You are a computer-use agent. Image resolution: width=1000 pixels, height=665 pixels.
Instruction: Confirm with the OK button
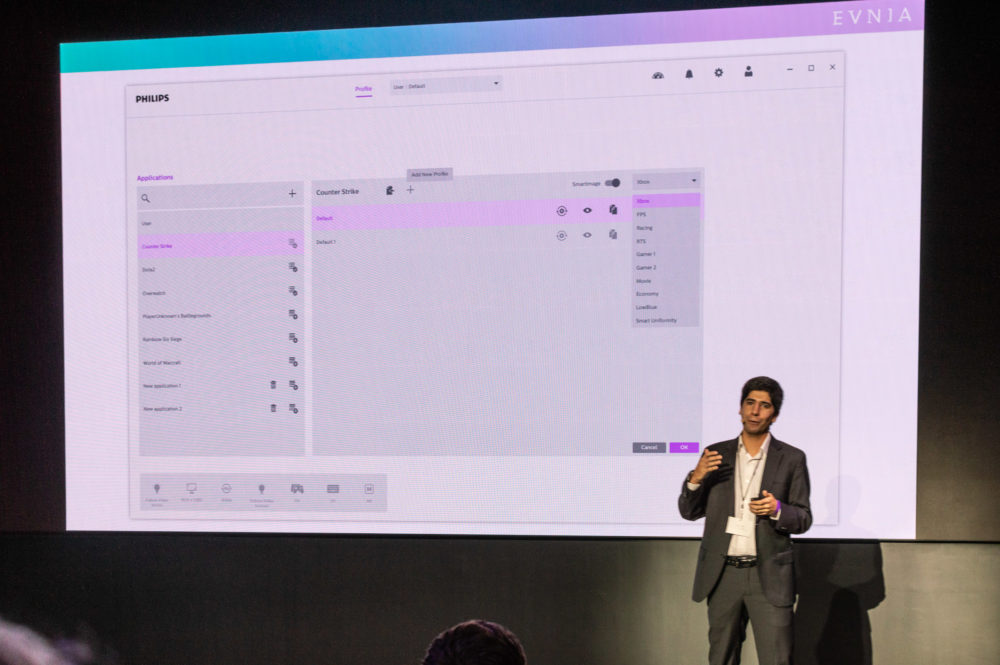point(684,447)
